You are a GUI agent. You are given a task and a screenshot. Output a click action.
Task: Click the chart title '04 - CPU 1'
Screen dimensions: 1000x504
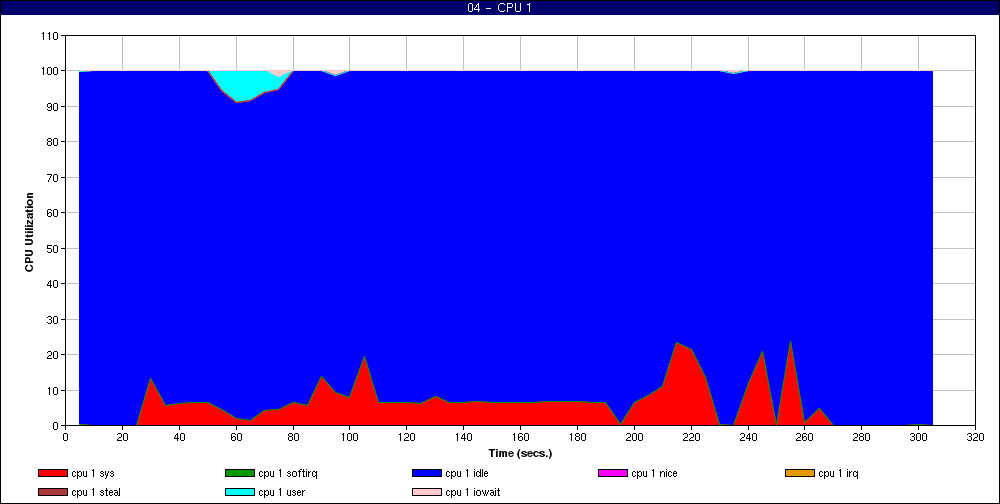pyautogui.click(x=499, y=8)
